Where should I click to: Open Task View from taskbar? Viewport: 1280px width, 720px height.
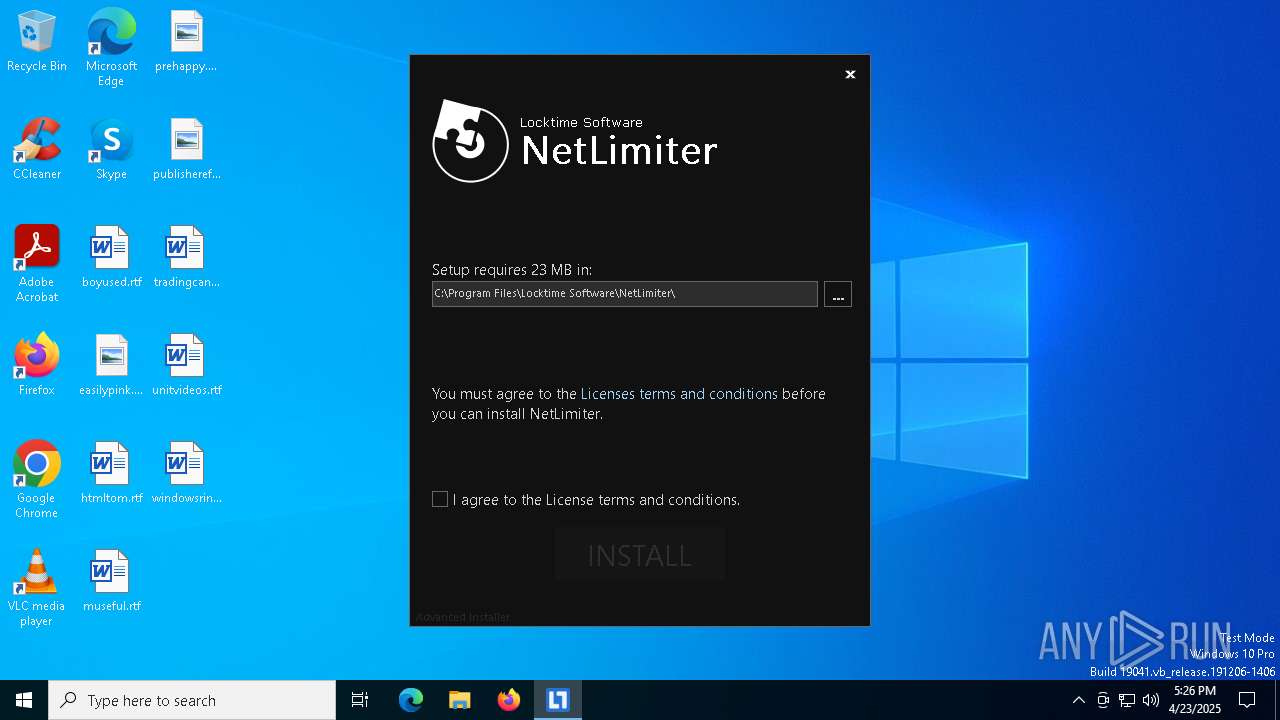tap(360, 700)
